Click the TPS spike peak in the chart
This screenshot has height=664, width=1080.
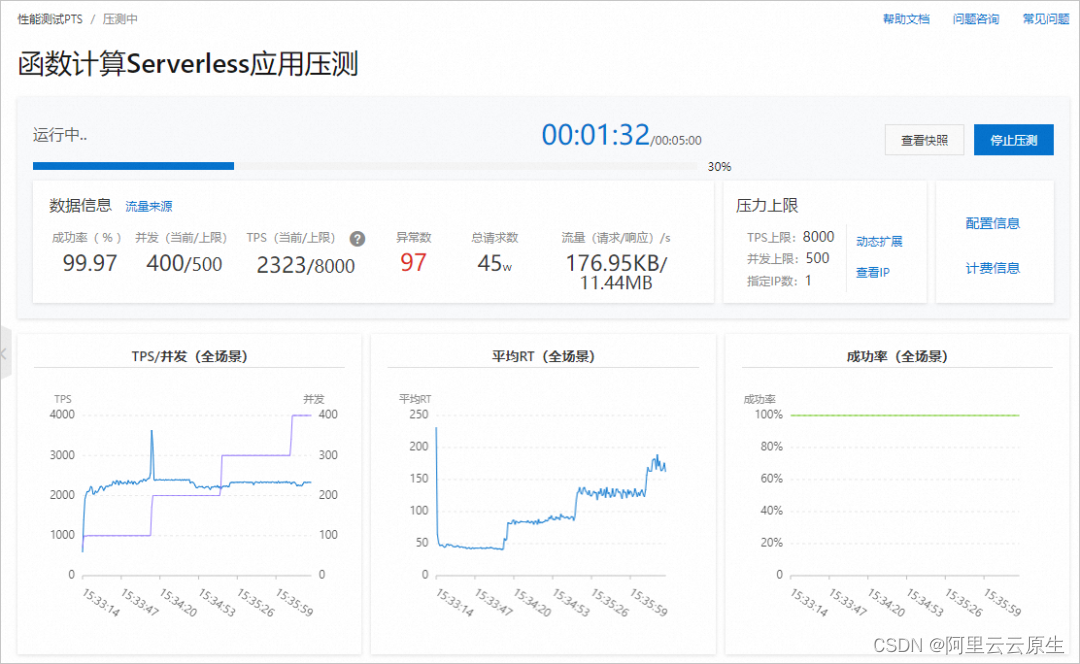[152, 433]
